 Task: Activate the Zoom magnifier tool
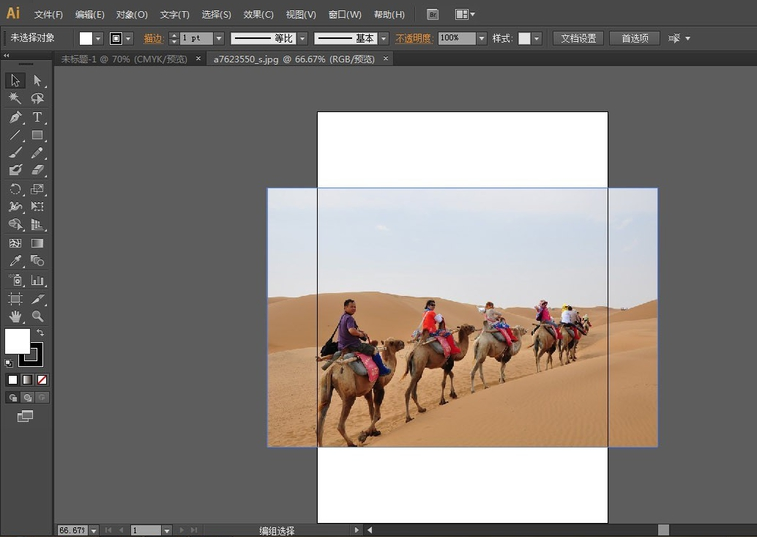[x=37, y=316]
